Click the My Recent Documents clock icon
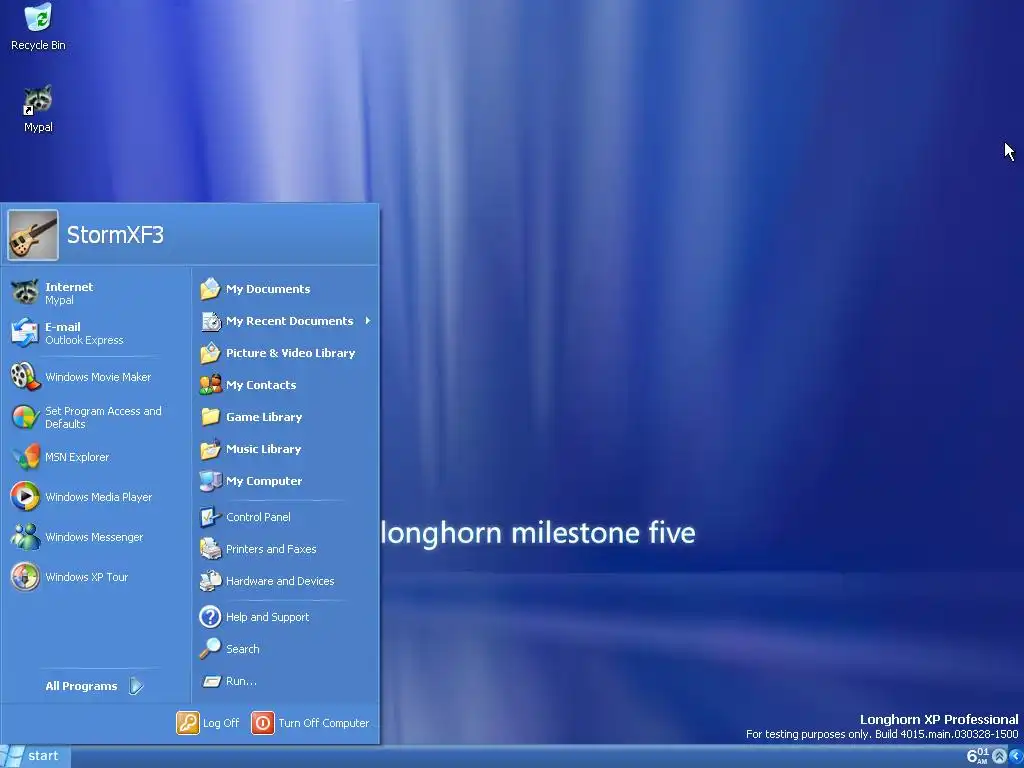The width and height of the screenshot is (1024, 768). tap(210, 321)
